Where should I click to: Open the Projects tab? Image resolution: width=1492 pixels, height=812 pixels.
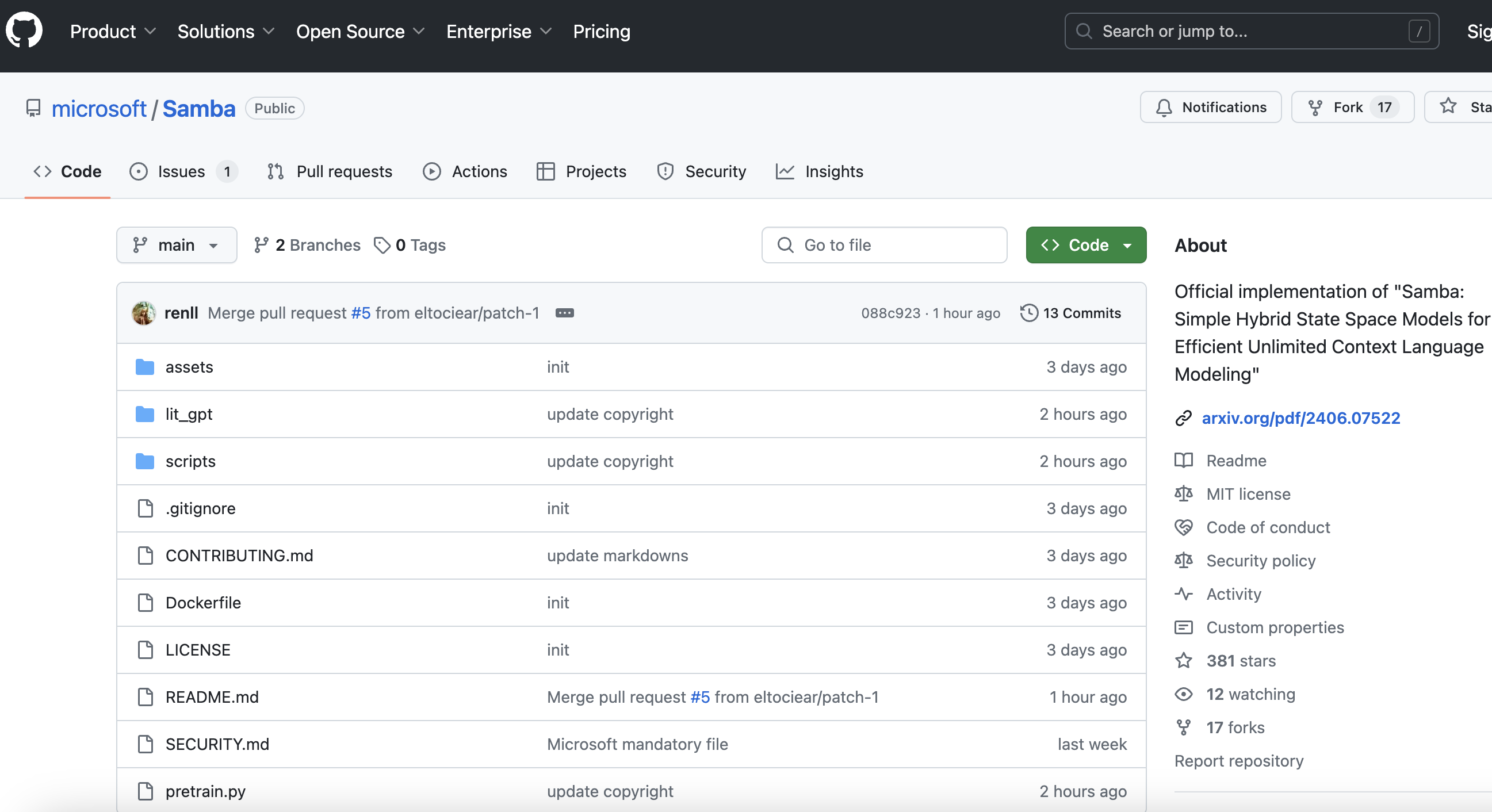[x=581, y=171]
